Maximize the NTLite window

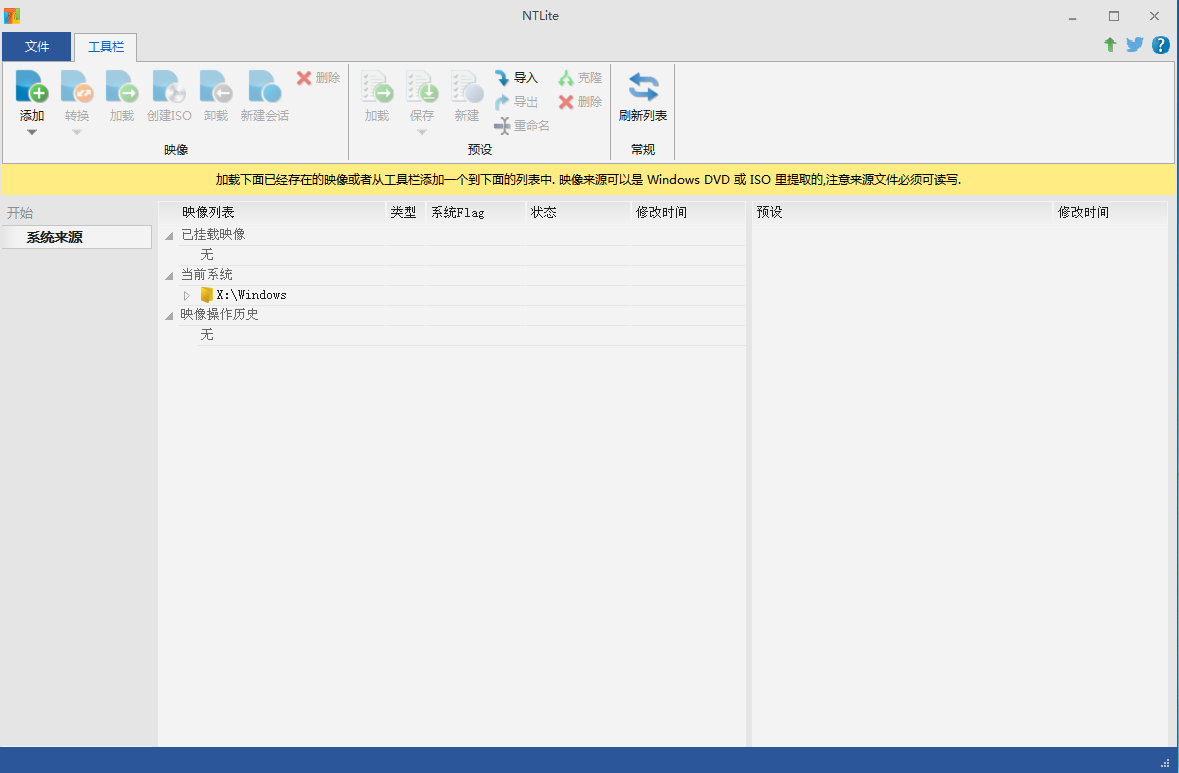pos(1114,16)
